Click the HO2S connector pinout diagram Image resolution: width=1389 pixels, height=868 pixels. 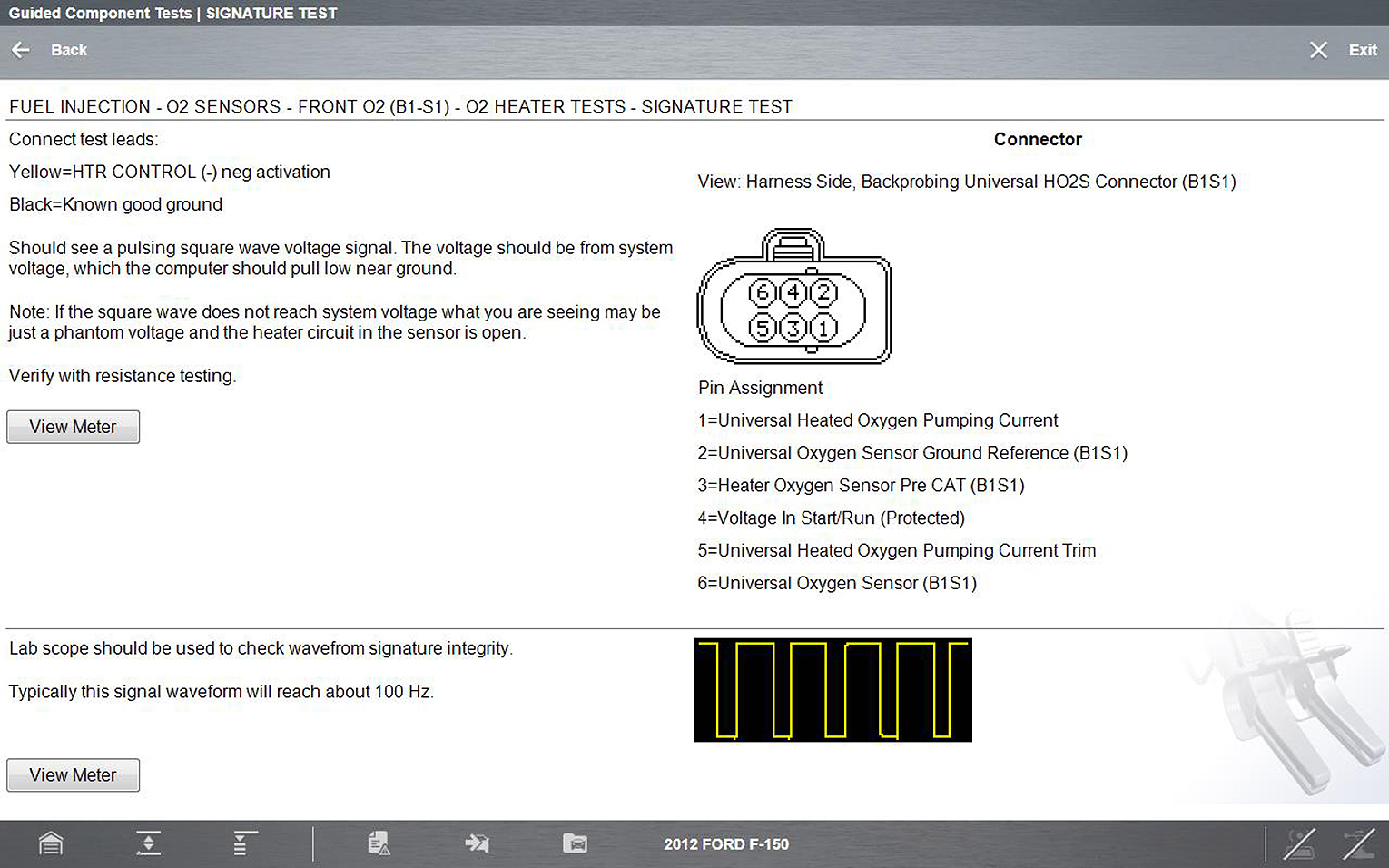tap(793, 297)
